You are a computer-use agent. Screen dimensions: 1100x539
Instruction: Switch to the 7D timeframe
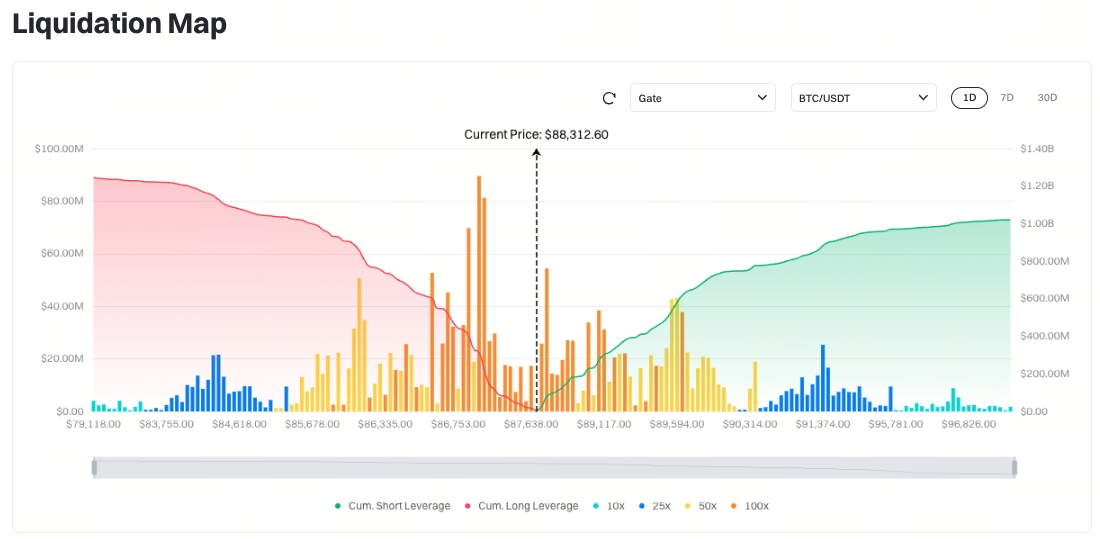[x=1007, y=98]
